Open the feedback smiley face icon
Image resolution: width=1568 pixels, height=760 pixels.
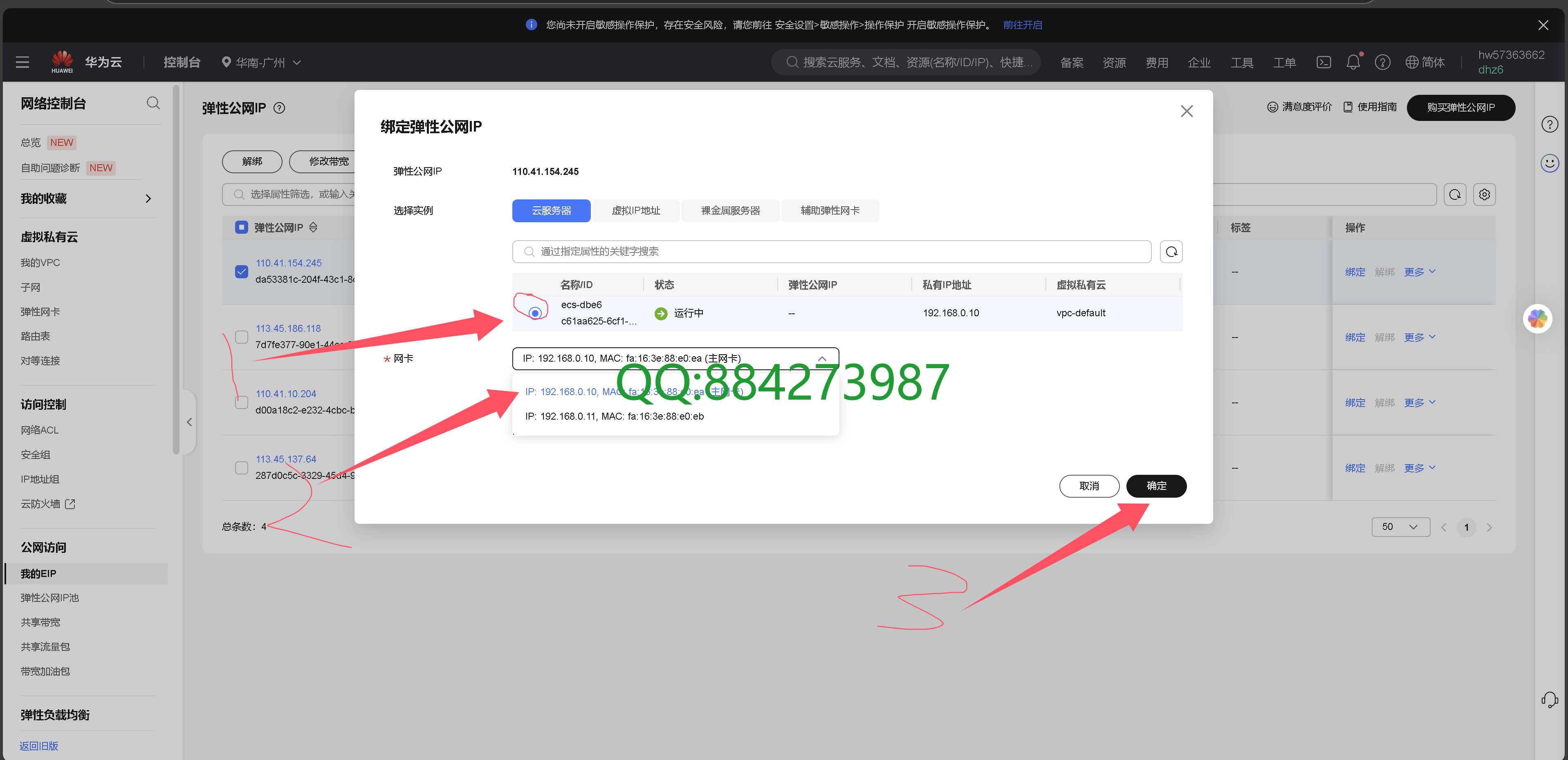1549,163
